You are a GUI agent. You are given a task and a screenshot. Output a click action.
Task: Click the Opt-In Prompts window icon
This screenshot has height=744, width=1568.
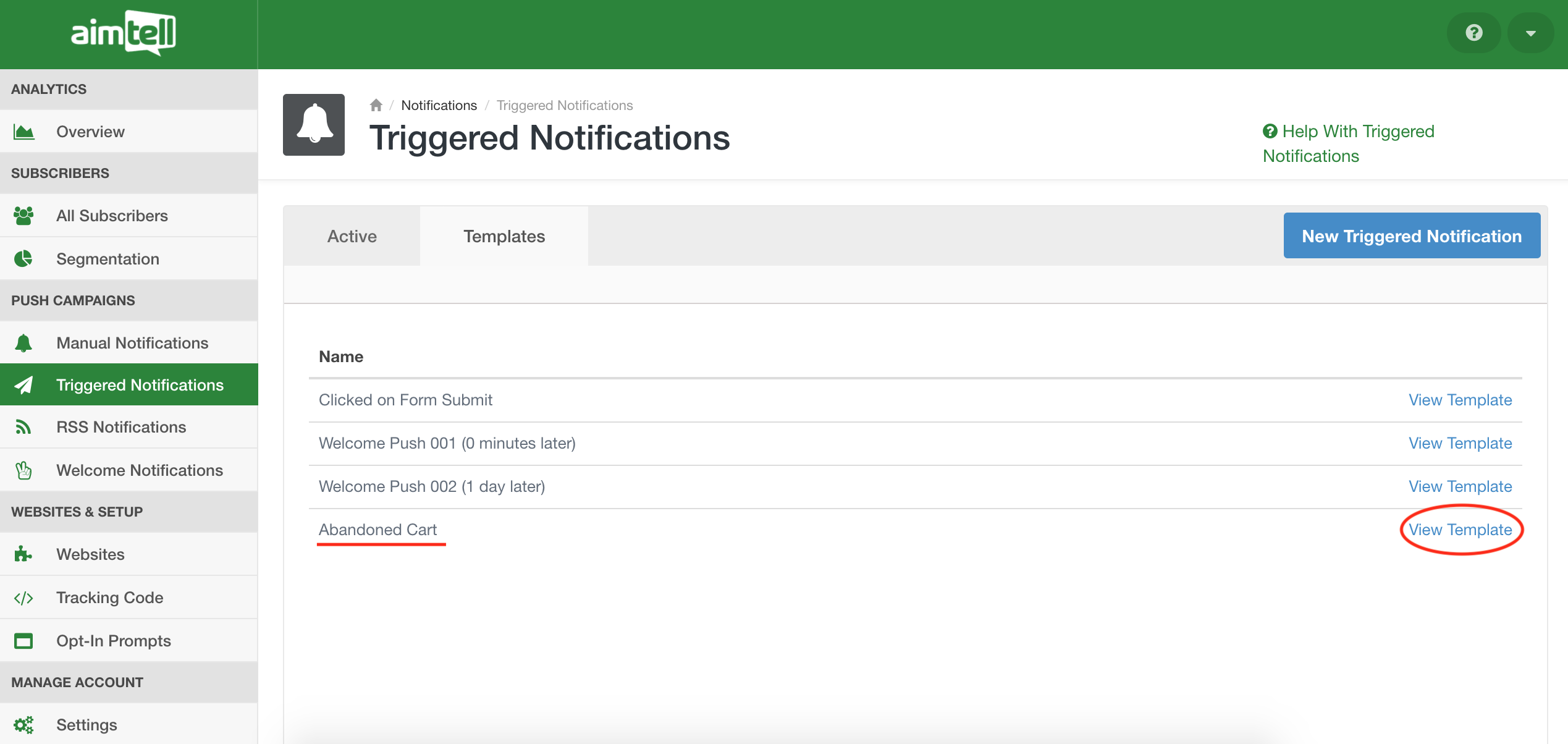coord(23,641)
